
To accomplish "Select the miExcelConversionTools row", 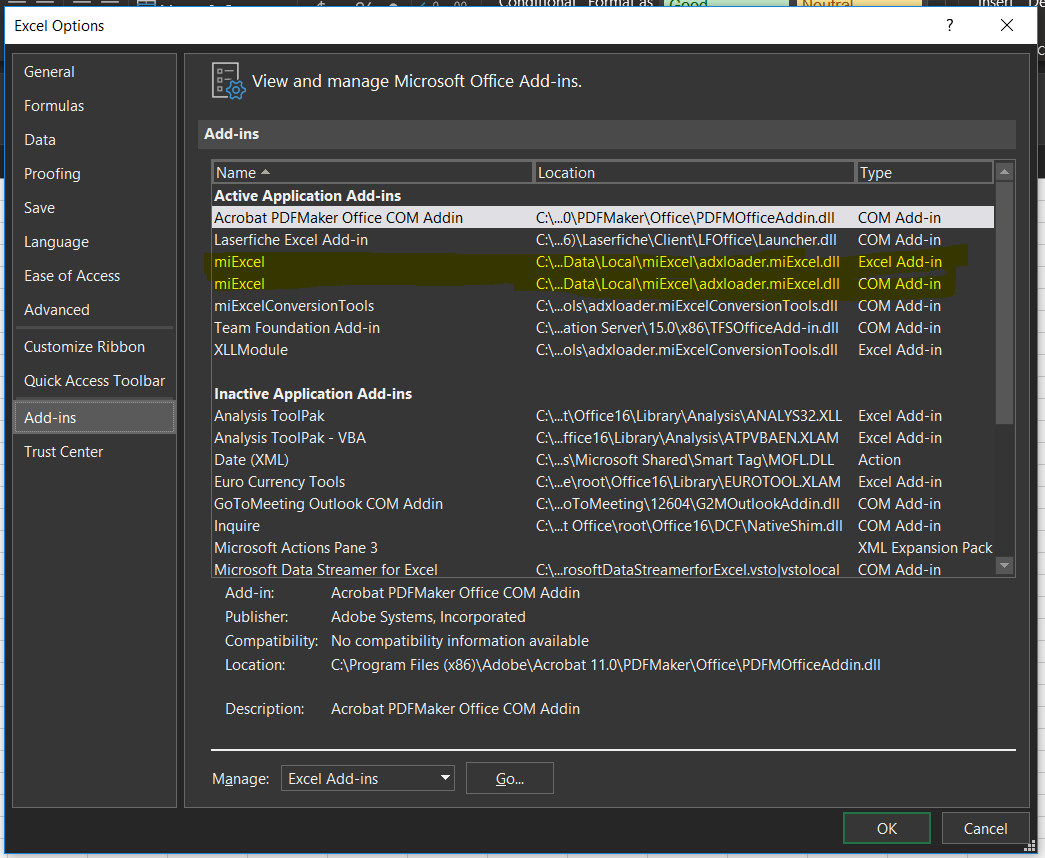I will 603,305.
